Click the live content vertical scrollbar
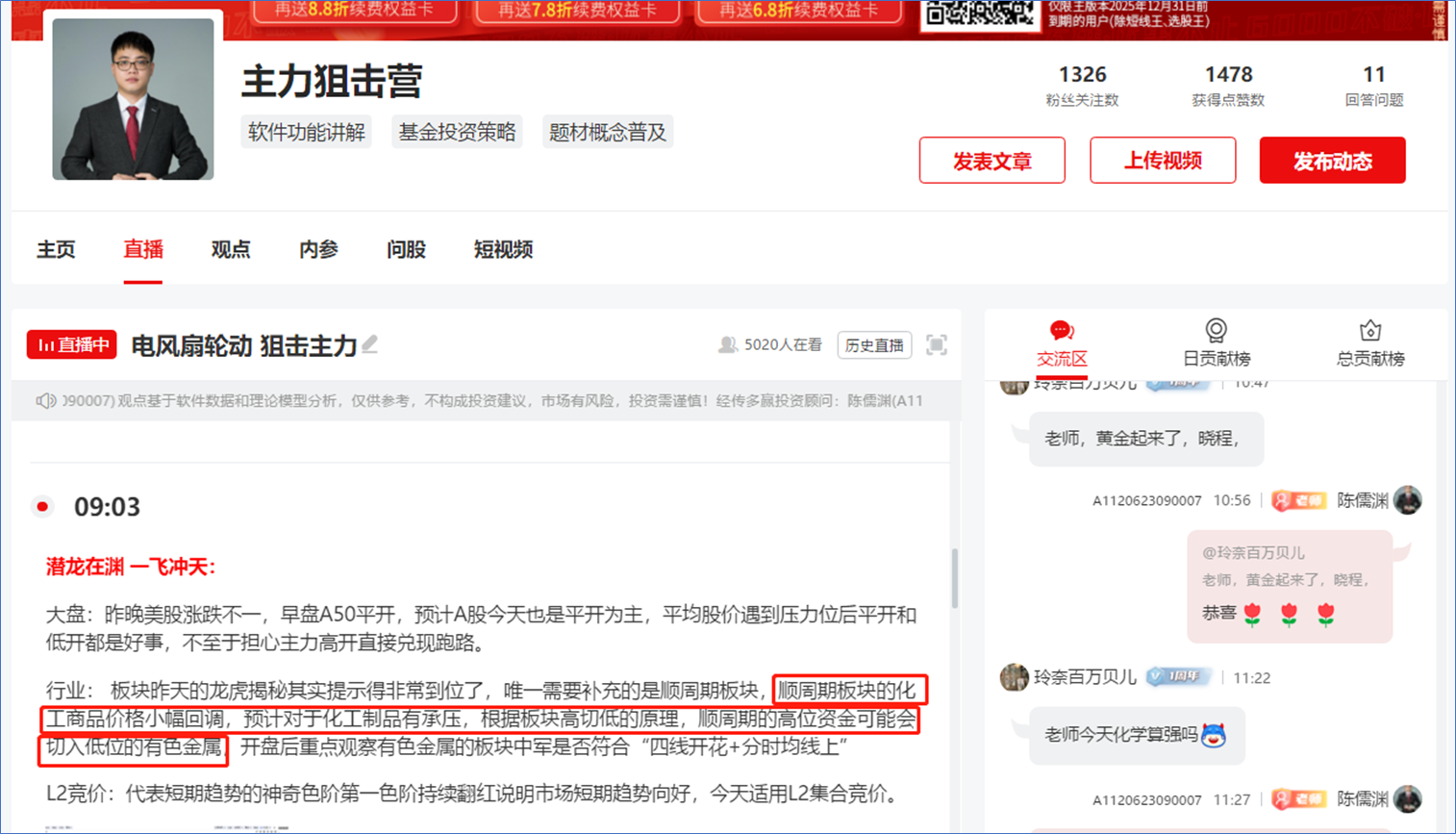Viewport: 1456px width, 834px height. [x=954, y=578]
